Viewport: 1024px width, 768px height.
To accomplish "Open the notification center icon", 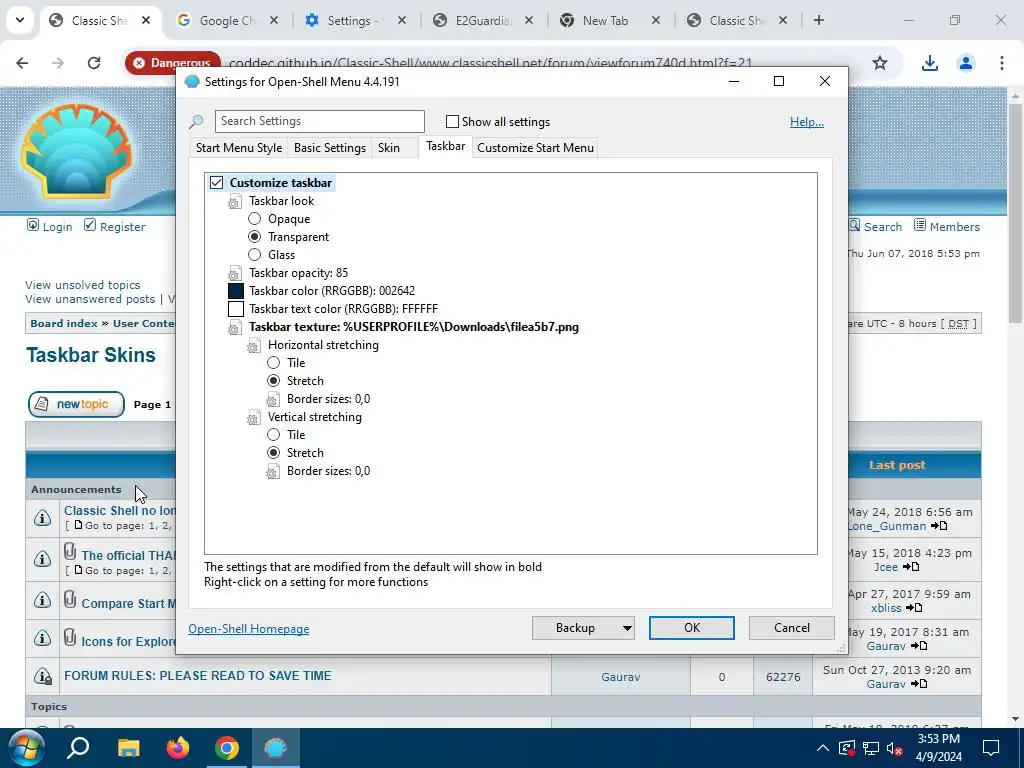I will pyautogui.click(x=991, y=748).
